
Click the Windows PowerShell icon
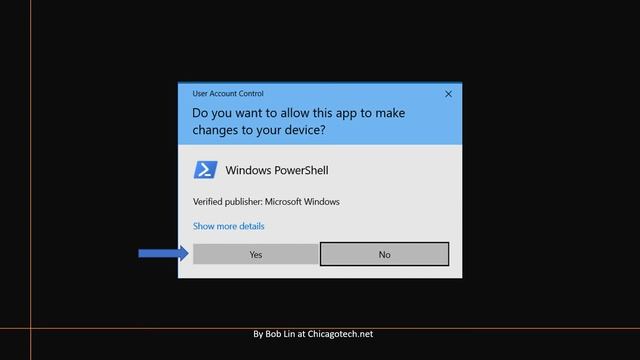(205, 170)
